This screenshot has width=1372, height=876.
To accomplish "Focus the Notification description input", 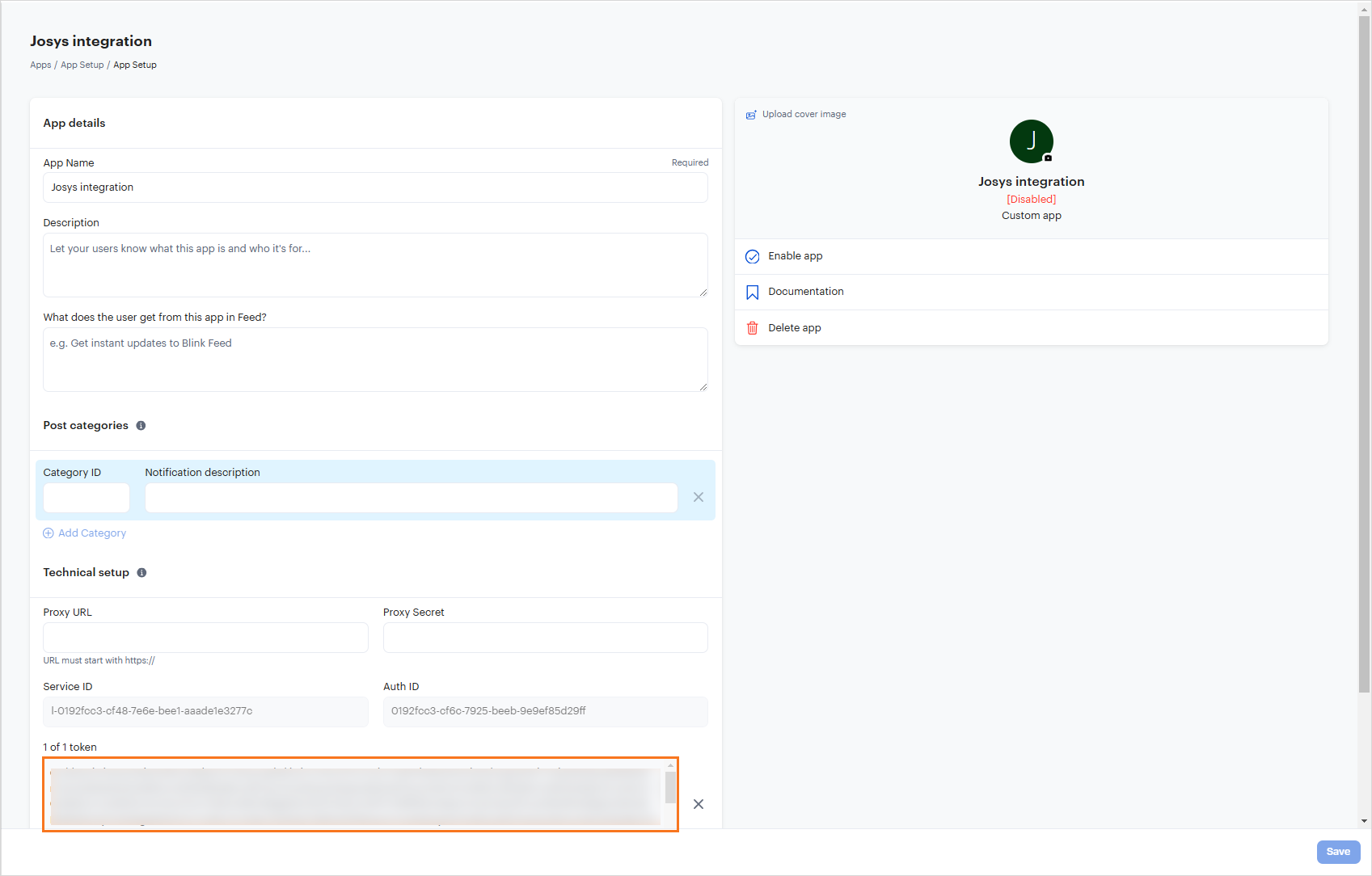I will (x=412, y=498).
